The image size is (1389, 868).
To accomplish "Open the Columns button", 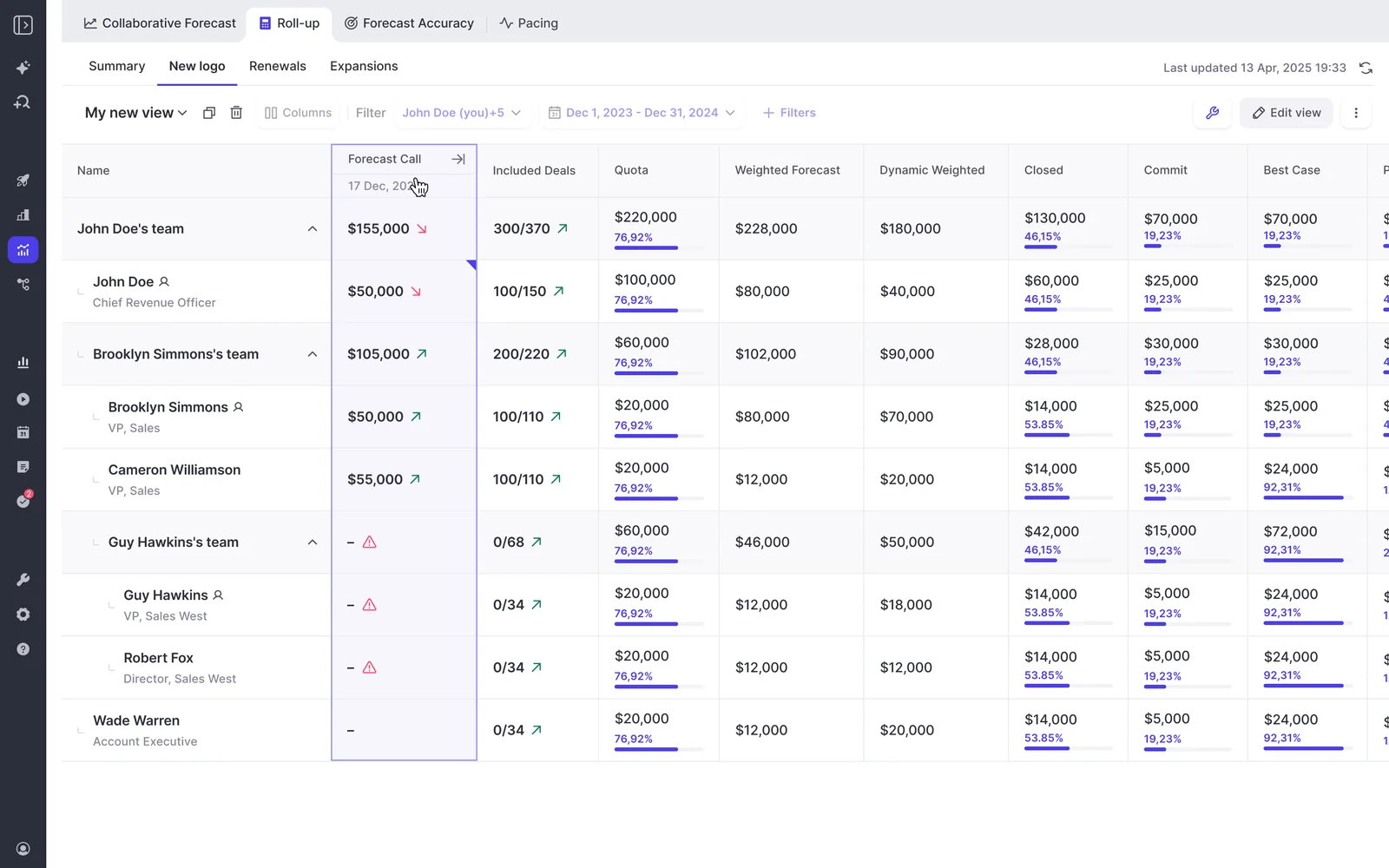I will click(x=298, y=113).
